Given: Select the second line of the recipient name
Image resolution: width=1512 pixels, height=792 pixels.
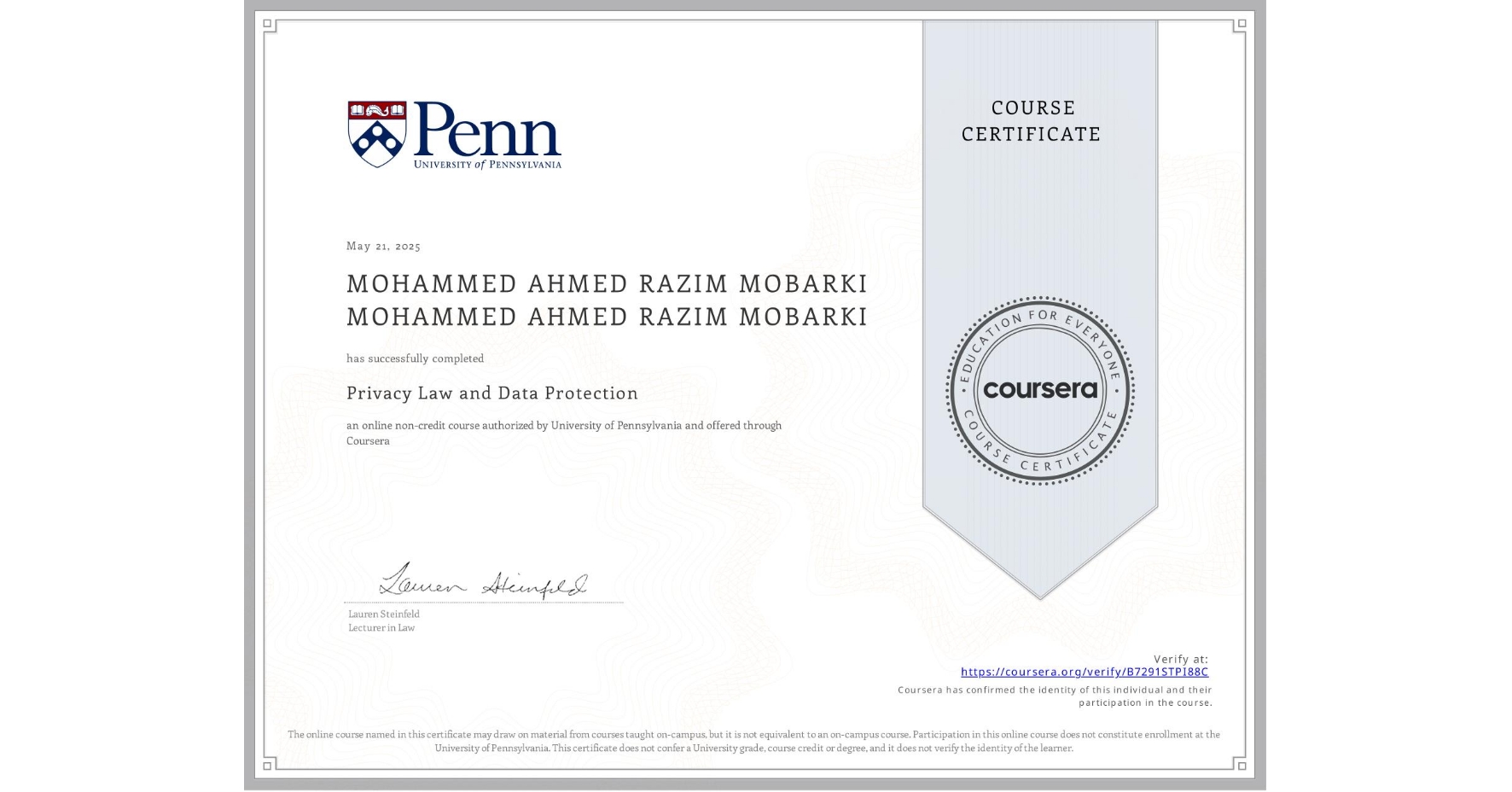Looking at the screenshot, I should (607, 317).
